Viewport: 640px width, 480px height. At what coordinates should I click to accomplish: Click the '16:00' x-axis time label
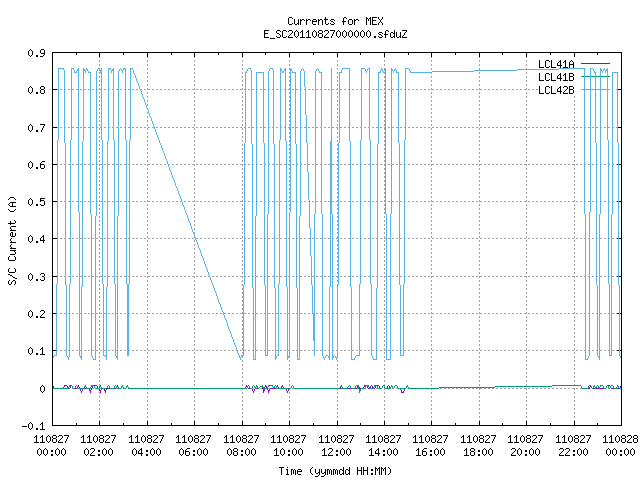coord(431,452)
